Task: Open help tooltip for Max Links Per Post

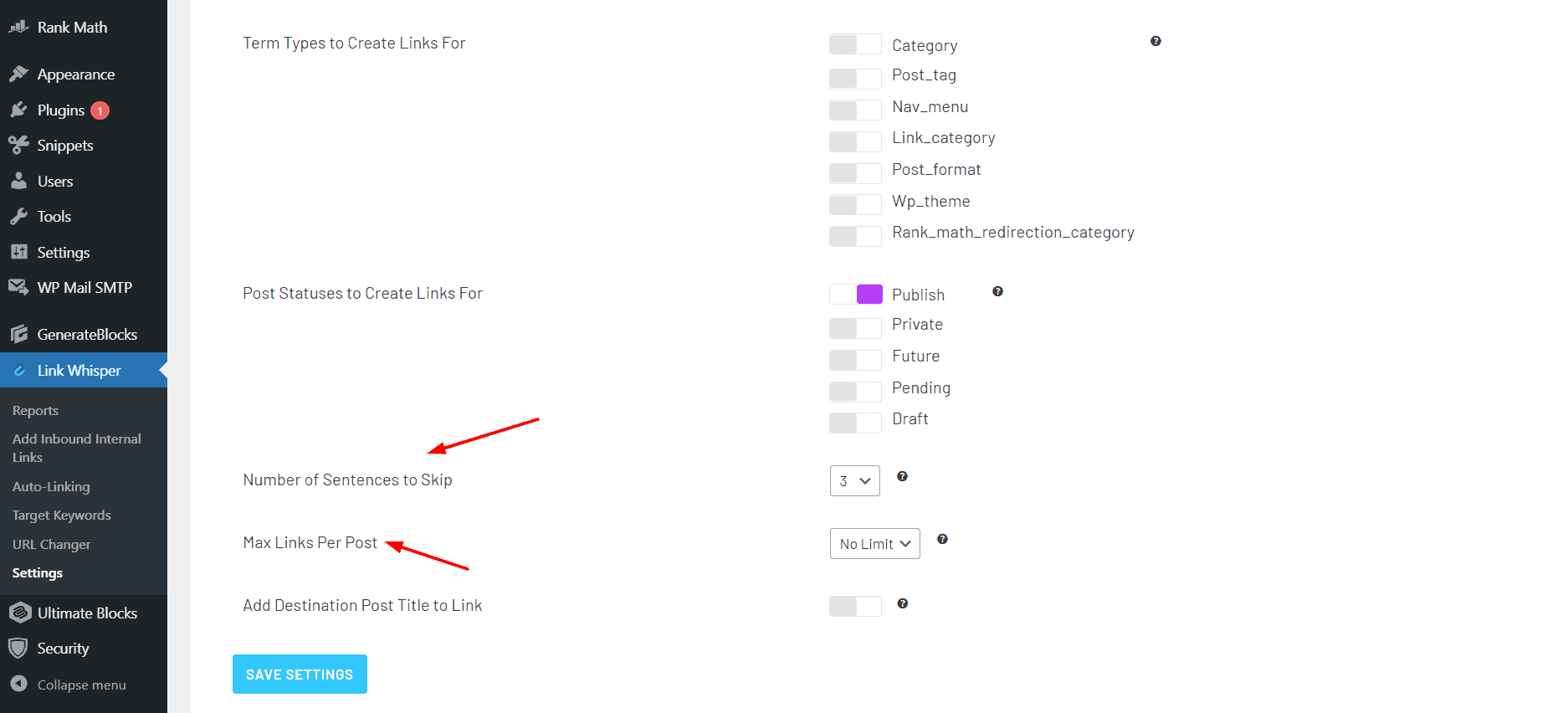Action: pyautogui.click(x=942, y=540)
